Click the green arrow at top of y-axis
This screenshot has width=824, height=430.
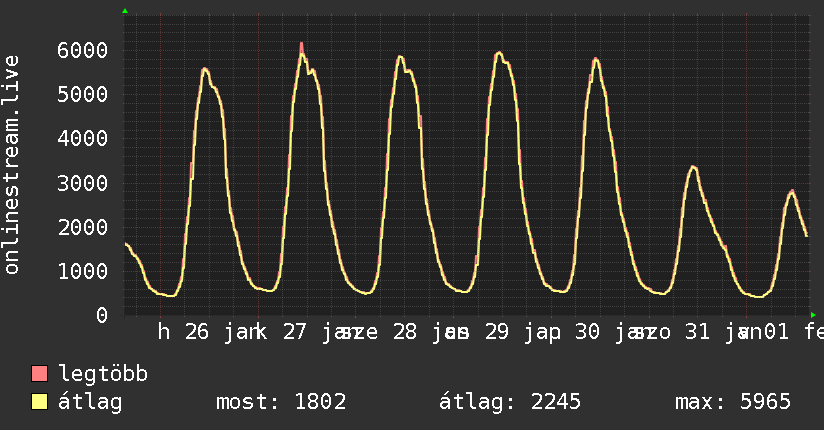click(125, 11)
